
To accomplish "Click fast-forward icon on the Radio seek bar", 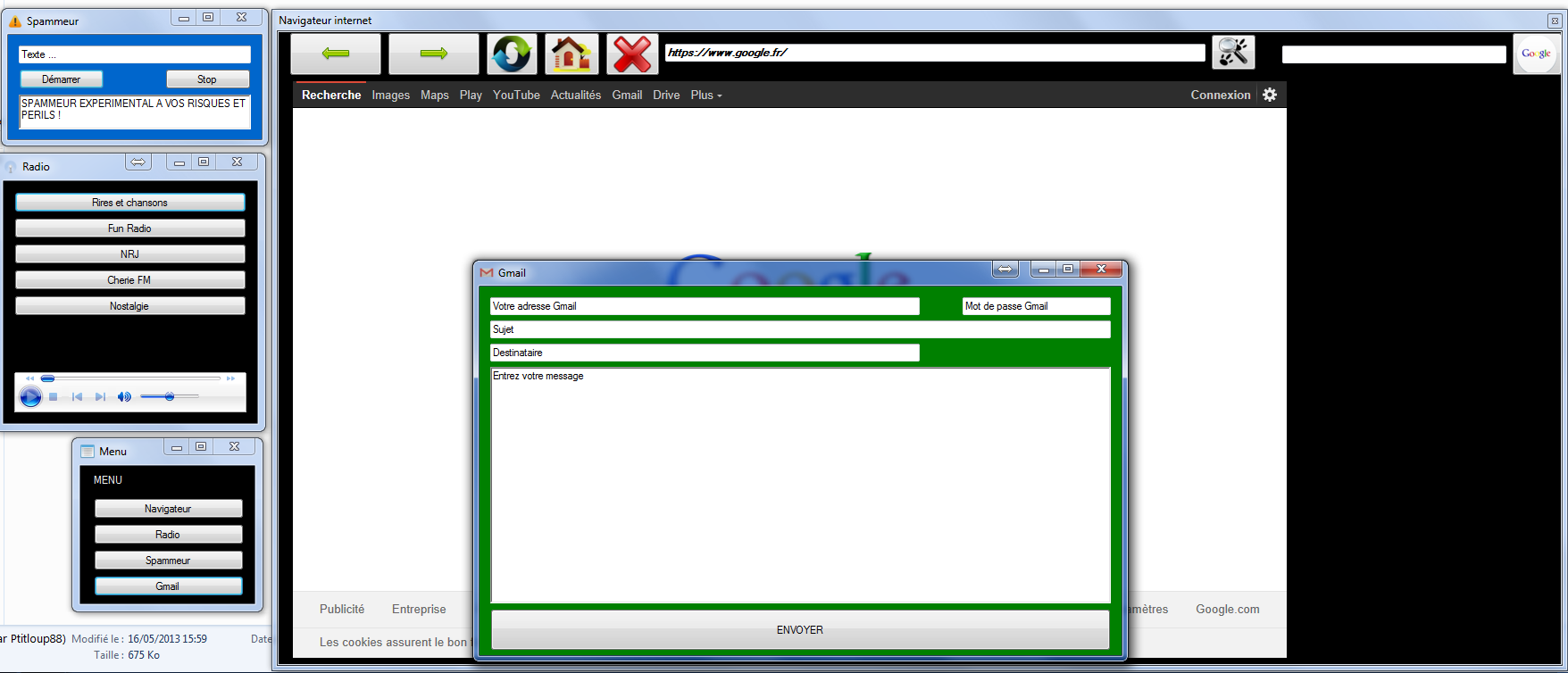I will pyautogui.click(x=231, y=378).
